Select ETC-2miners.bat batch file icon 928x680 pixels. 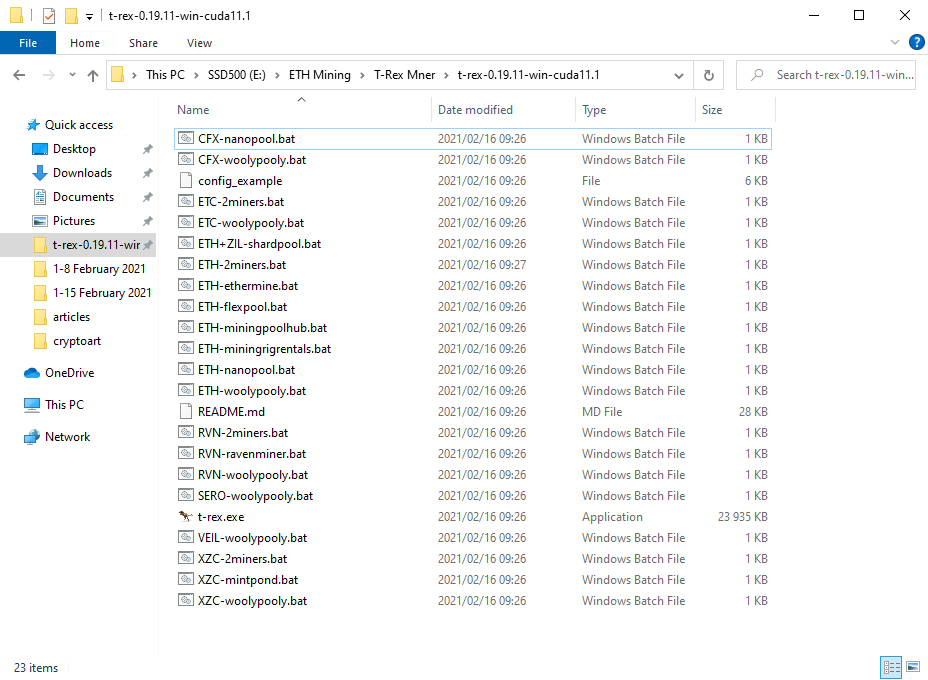pyautogui.click(x=186, y=201)
